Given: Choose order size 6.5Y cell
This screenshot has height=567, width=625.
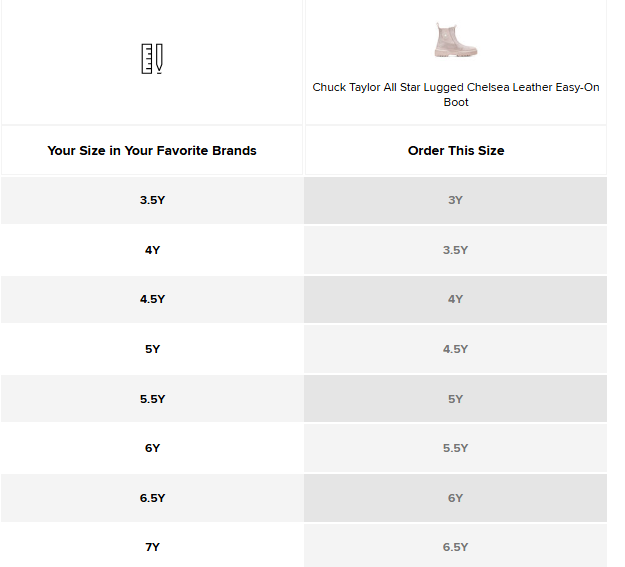Looking at the screenshot, I should pyautogui.click(x=456, y=547).
